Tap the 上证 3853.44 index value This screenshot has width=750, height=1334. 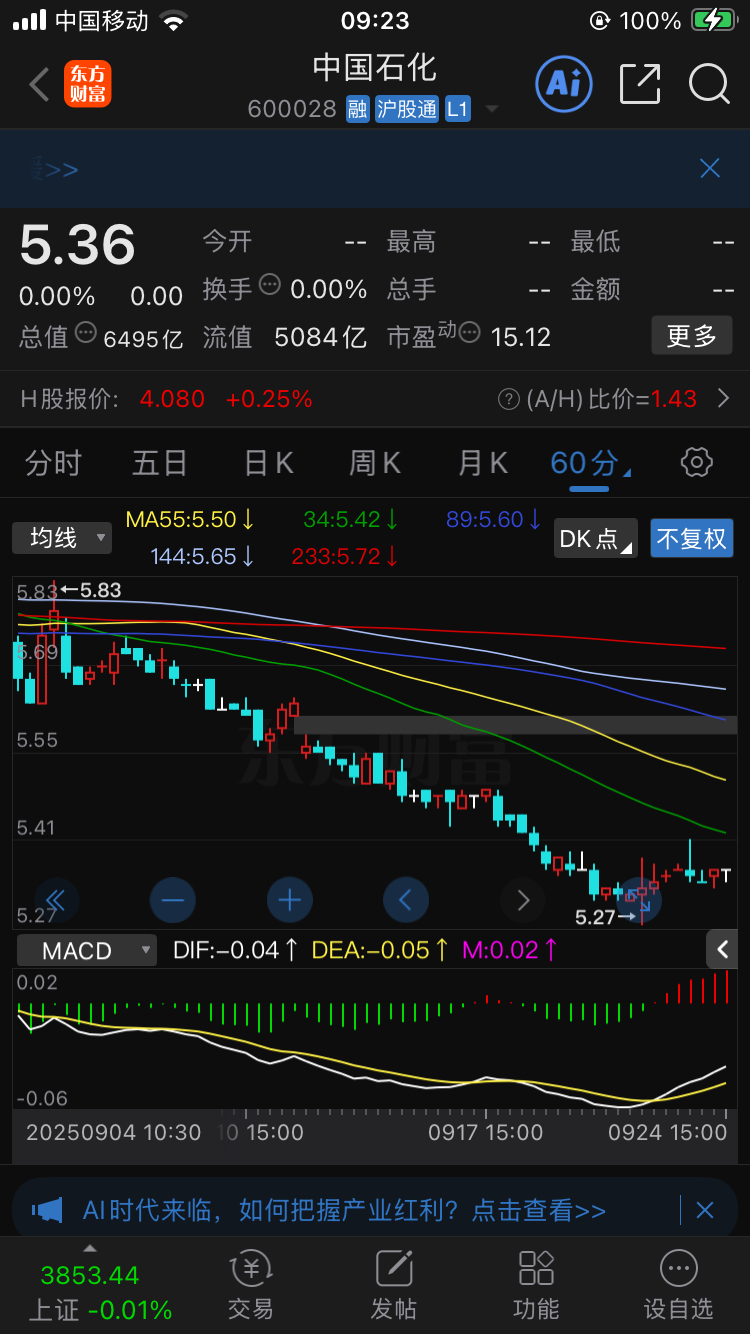tap(90, 1275)
